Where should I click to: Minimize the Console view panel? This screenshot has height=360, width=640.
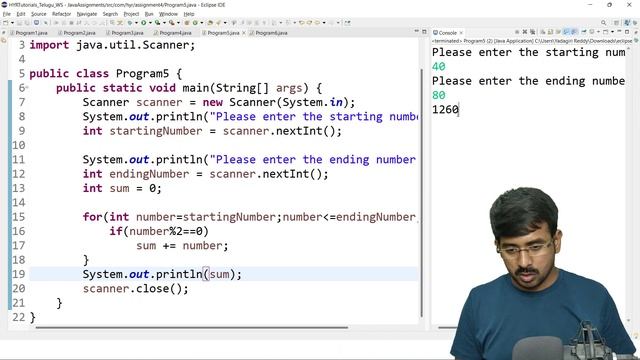tap(620, 31)
